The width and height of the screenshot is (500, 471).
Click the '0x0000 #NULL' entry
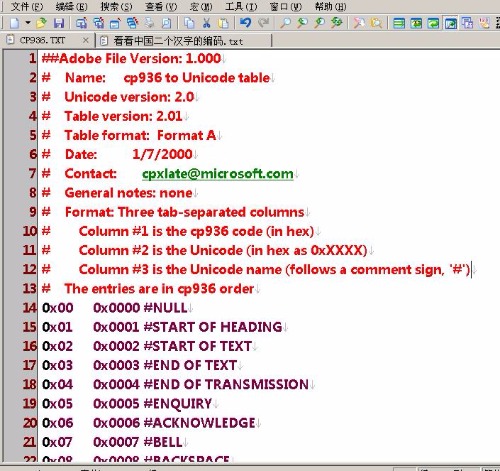point(140,308)
